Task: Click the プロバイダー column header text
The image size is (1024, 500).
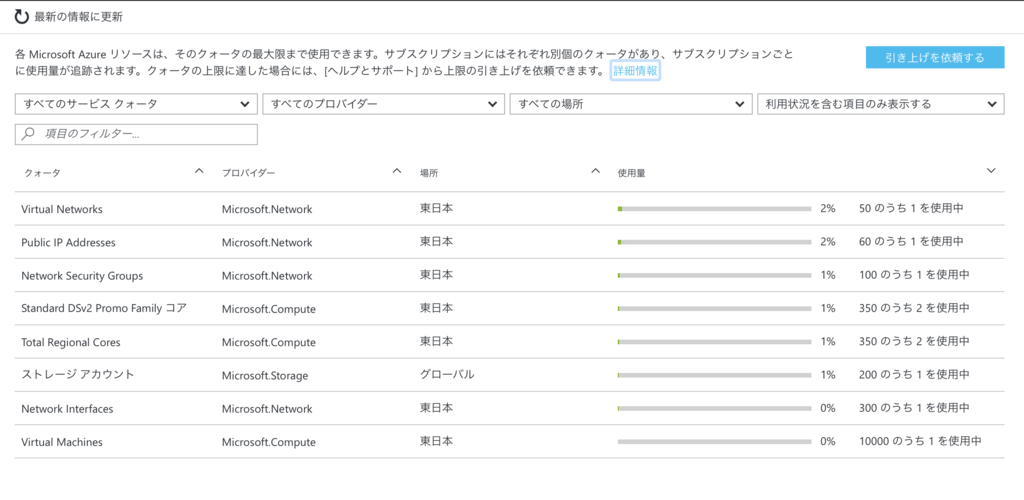Action: tap(248, 174)
